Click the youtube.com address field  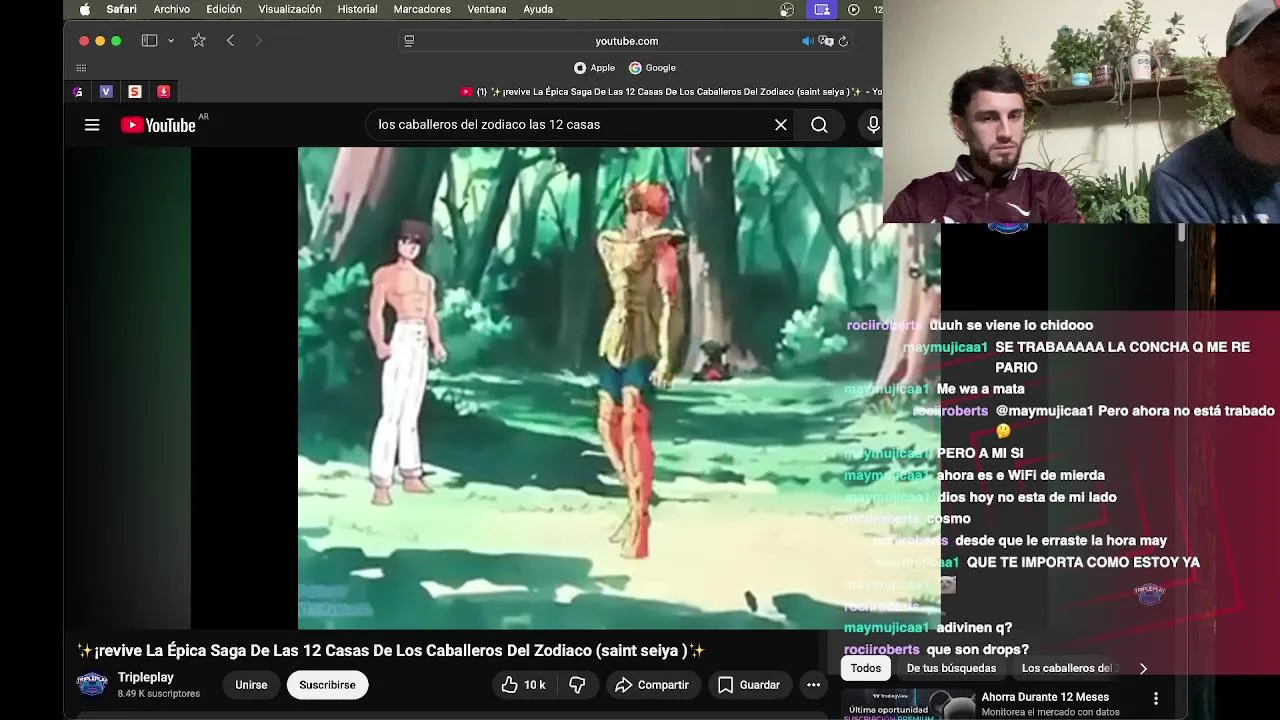click(x=627, y=41)
